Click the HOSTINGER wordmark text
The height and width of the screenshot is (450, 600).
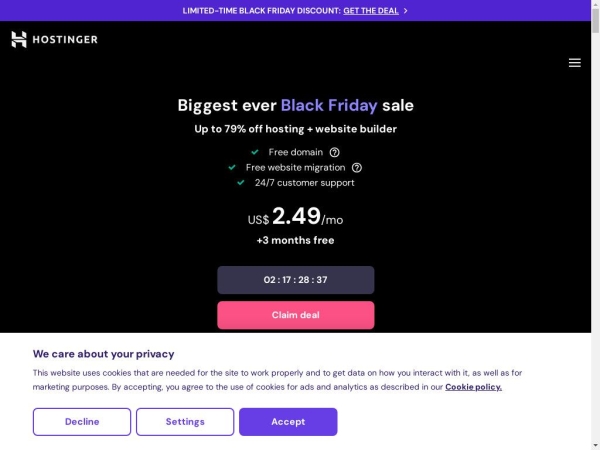click(x=65, y=39)
